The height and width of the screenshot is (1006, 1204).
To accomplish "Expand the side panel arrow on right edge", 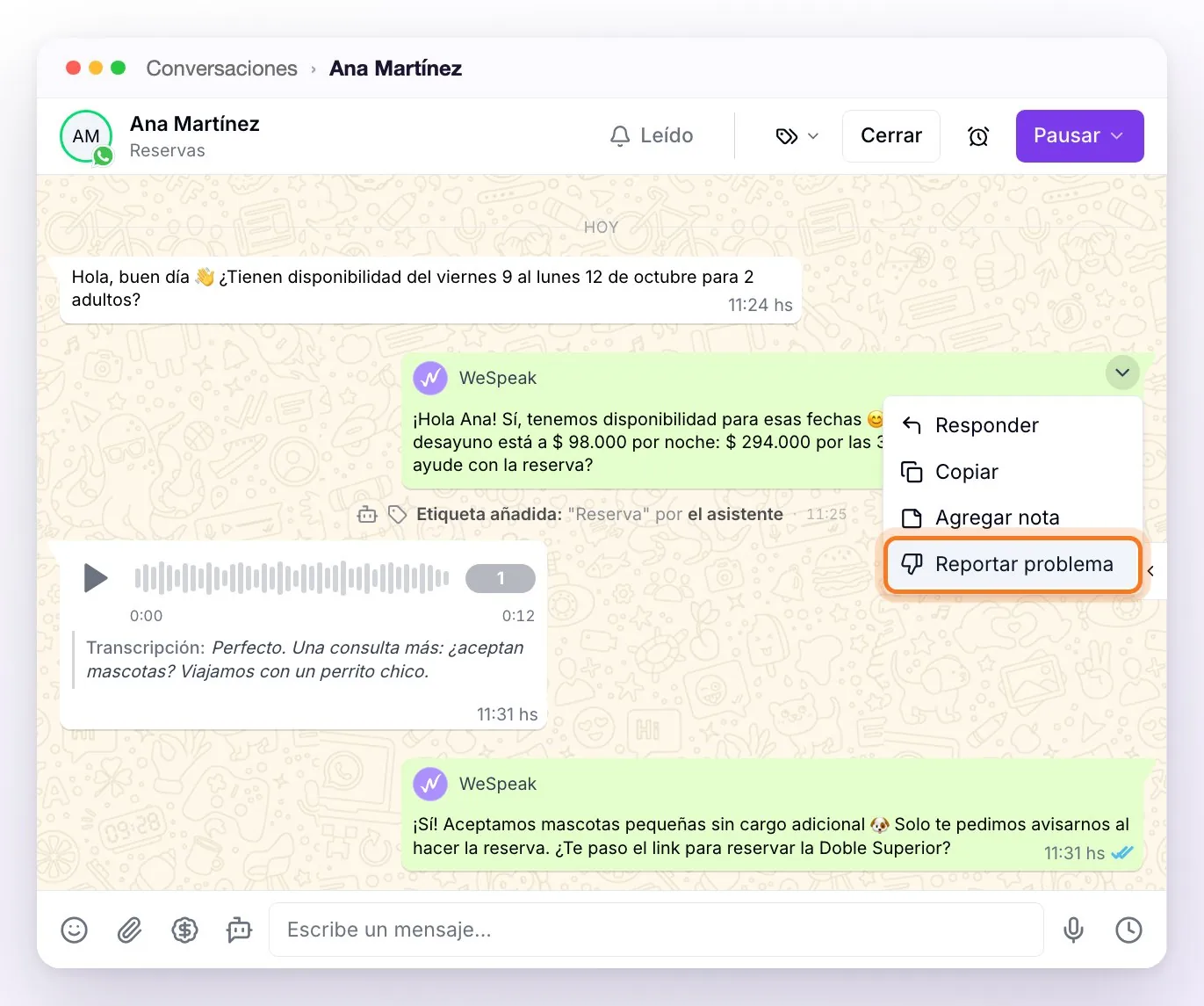I will [1151, 571].
